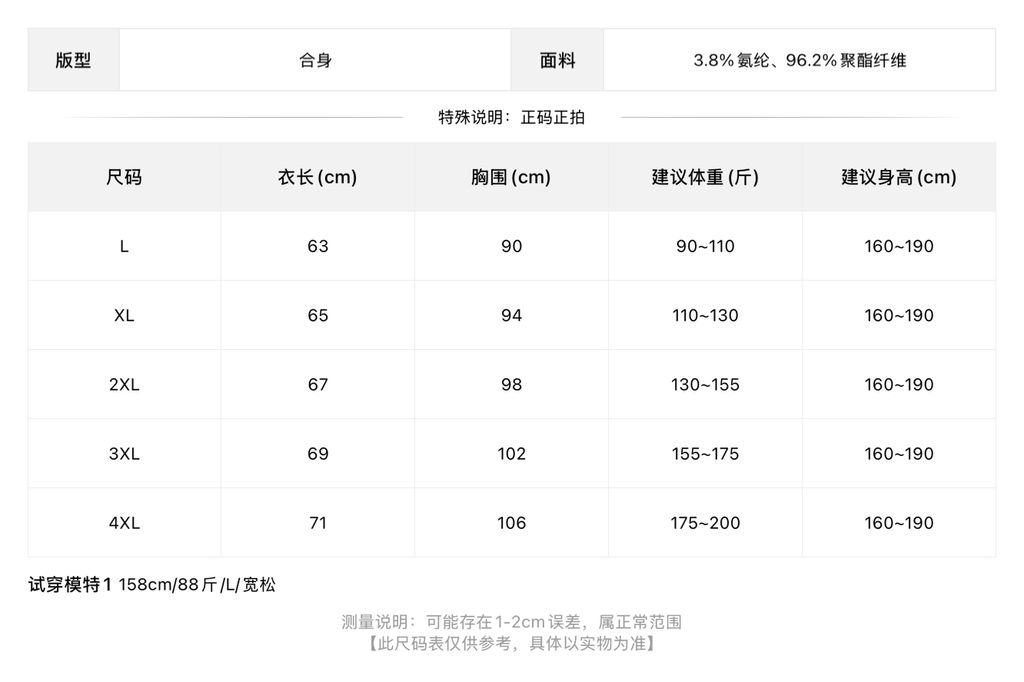Select the model stats 158cm/88斤/L/宽松
1024x682 pixels.
[x=197, y=585]
